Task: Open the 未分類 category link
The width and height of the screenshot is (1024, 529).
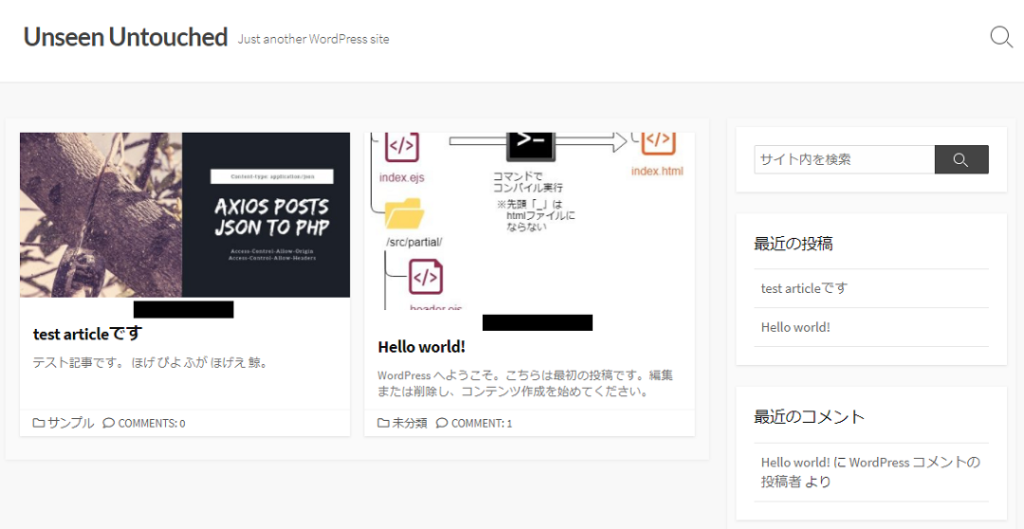Action: pyautogui.click(x=409, y=423)
